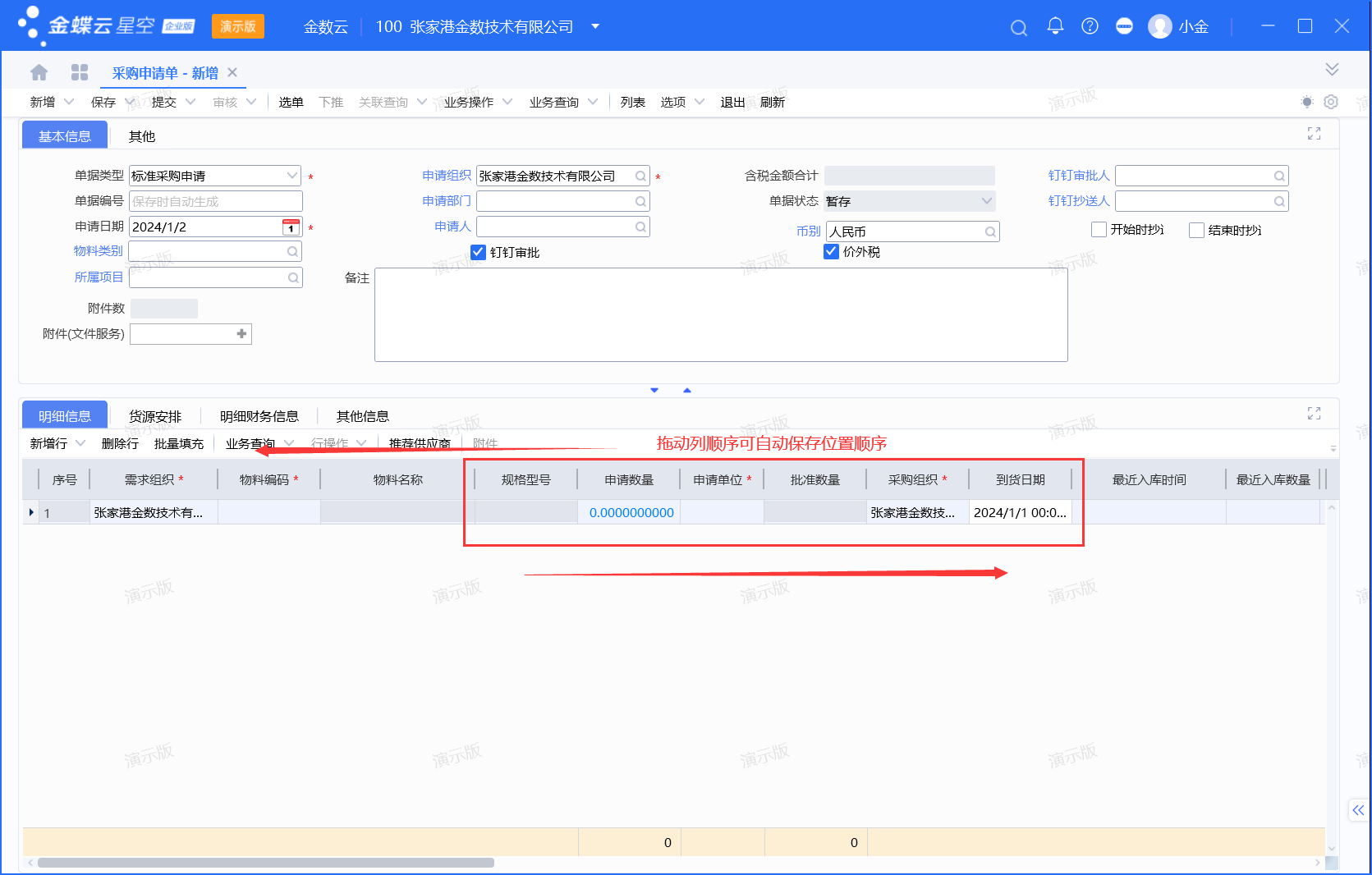Switch to the 明细财务信息 tab
The height and width of the screenshot is (875, 1372).
259,416
